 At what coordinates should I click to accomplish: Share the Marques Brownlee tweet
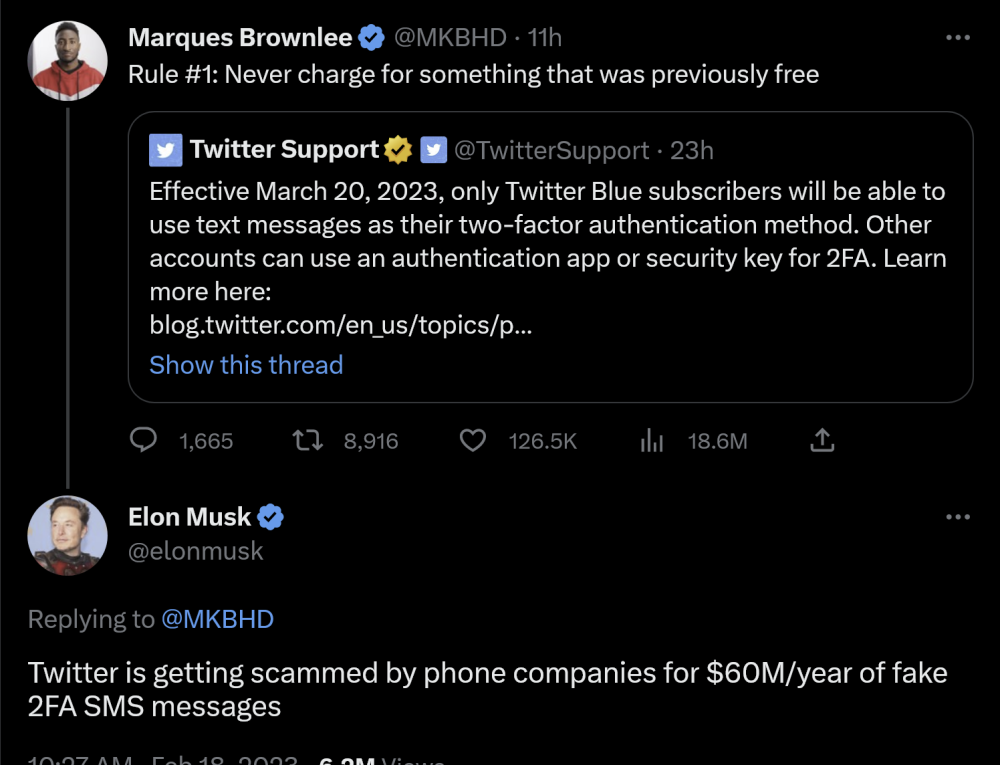pos(821,441)
